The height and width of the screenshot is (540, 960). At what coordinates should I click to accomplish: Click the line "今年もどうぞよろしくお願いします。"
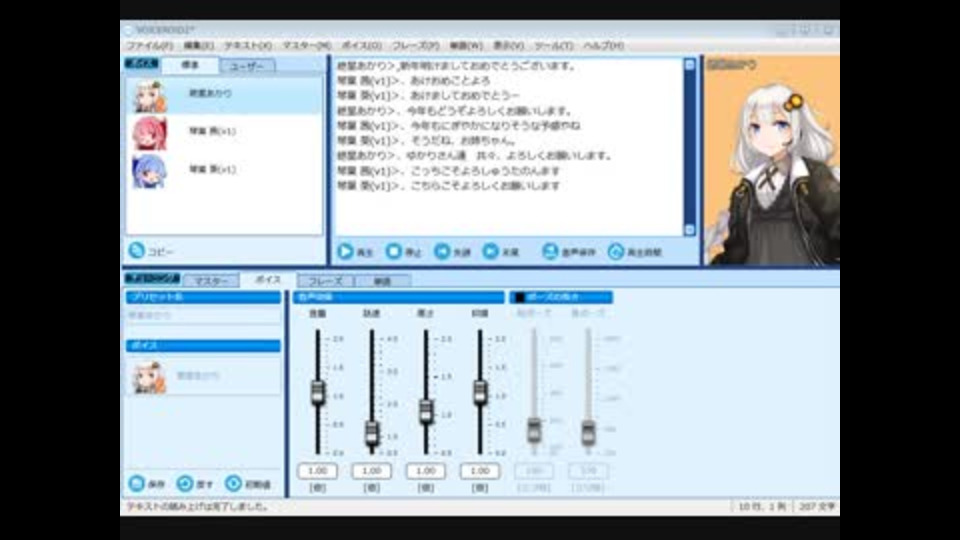point(489,111)
